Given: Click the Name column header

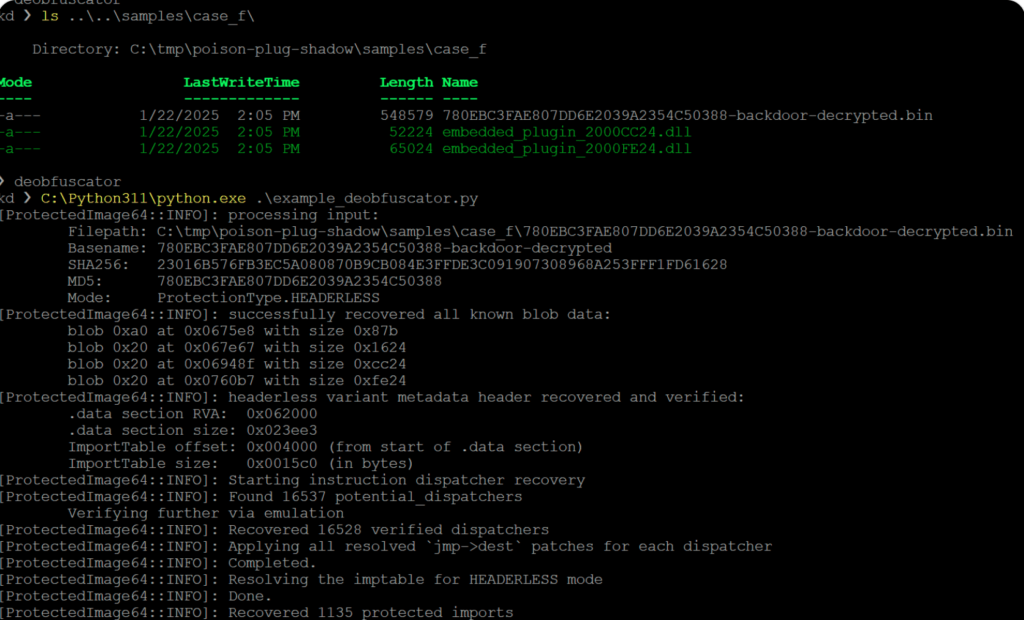Looking at the screenshot, I should 460,82.
